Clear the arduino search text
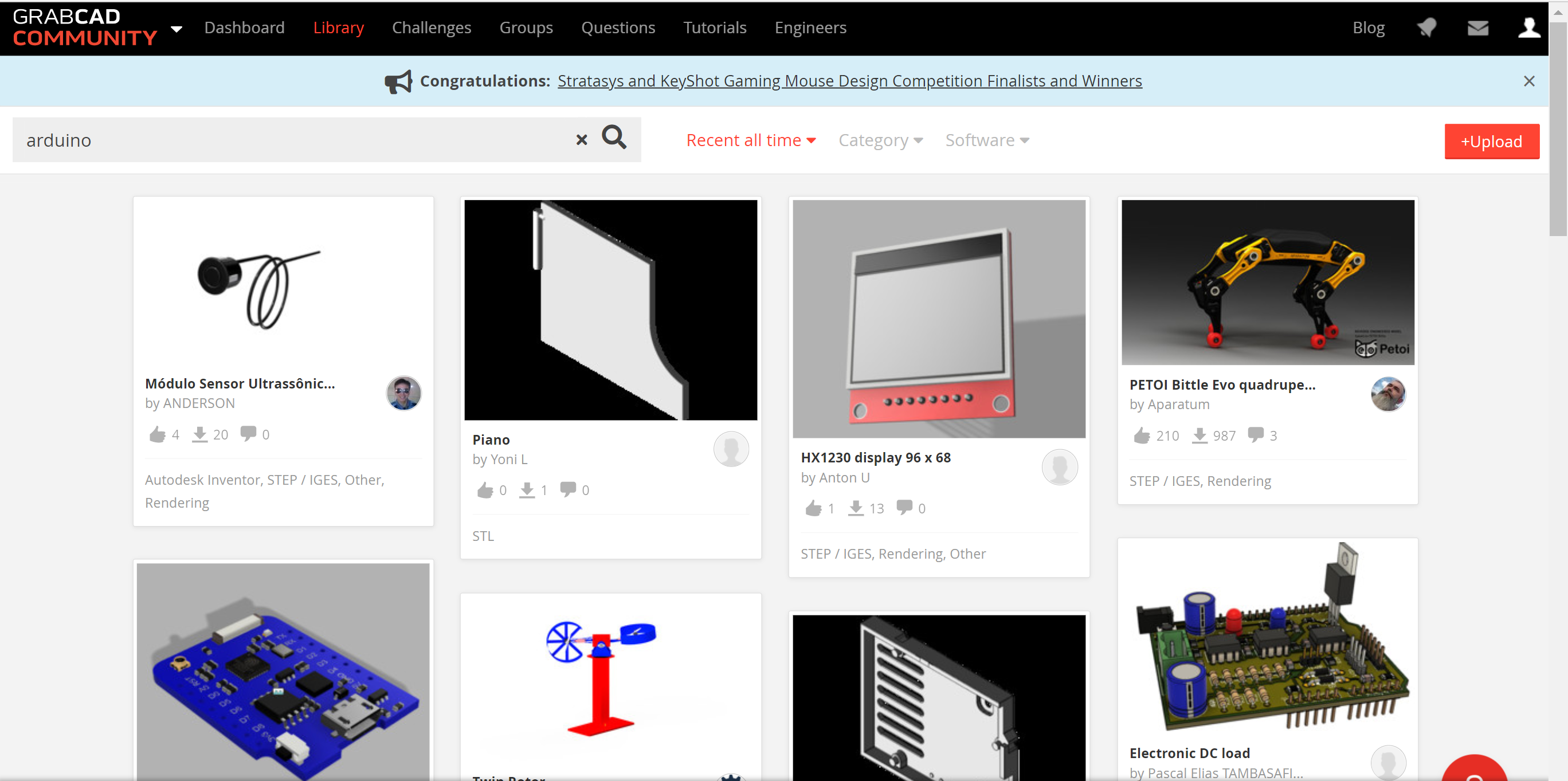The height and width of the screenshot is (781, 1568). pyautogui.click(x=581, y=140)
